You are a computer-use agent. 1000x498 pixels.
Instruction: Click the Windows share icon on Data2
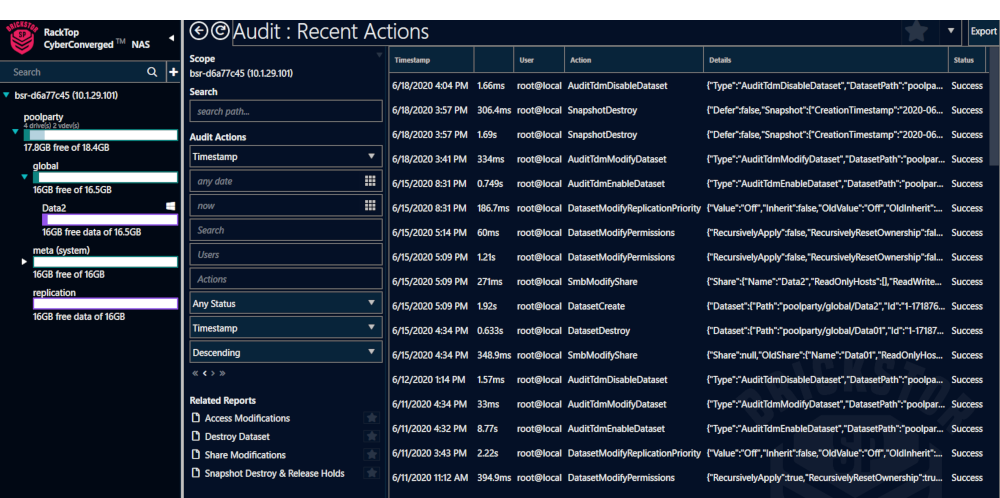coord(171,205)
